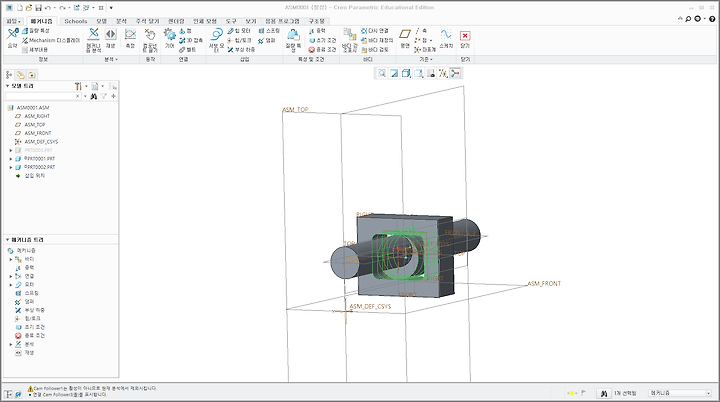Click ribbon 초기 조건 tool
This screenshot has height=402, width=720.
coord(322,40)
